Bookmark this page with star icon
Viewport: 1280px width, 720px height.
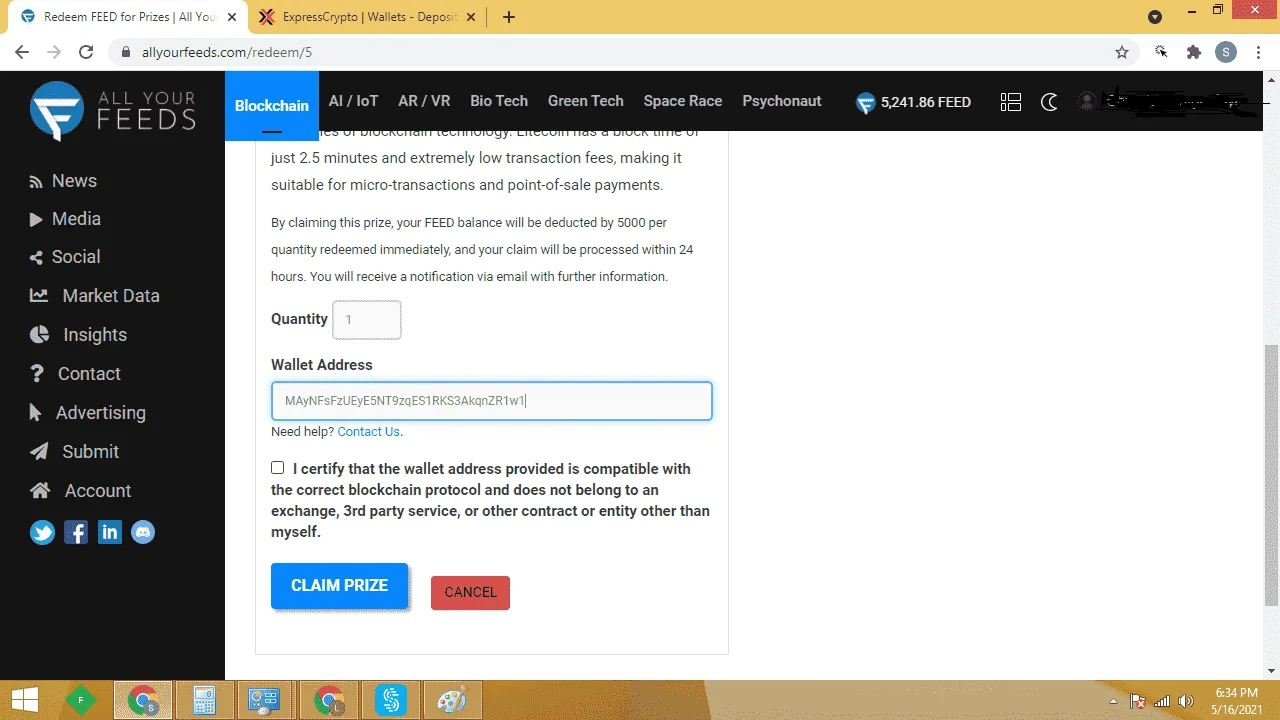tap(1122, 52)
